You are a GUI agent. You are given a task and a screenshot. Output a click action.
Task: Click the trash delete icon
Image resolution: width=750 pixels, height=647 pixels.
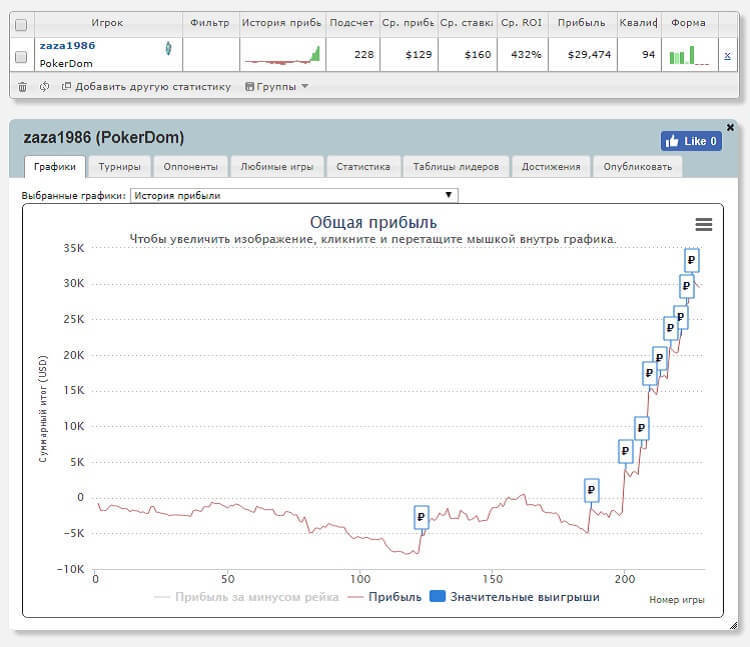(22, 87)
